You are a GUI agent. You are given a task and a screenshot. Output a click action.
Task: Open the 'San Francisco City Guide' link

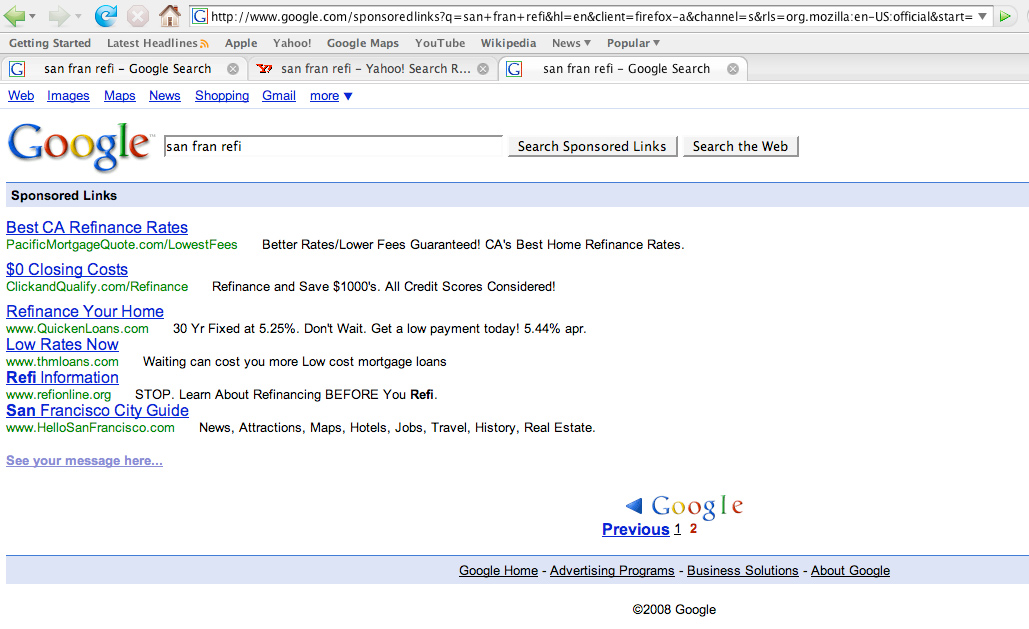coord(97,410)
